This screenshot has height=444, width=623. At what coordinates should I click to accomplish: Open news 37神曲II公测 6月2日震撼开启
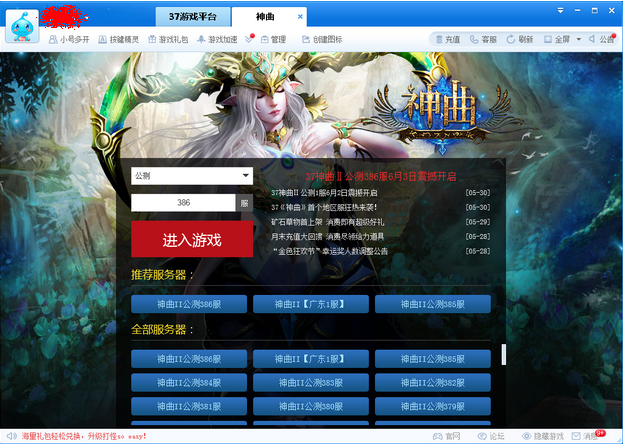(324, 193)
